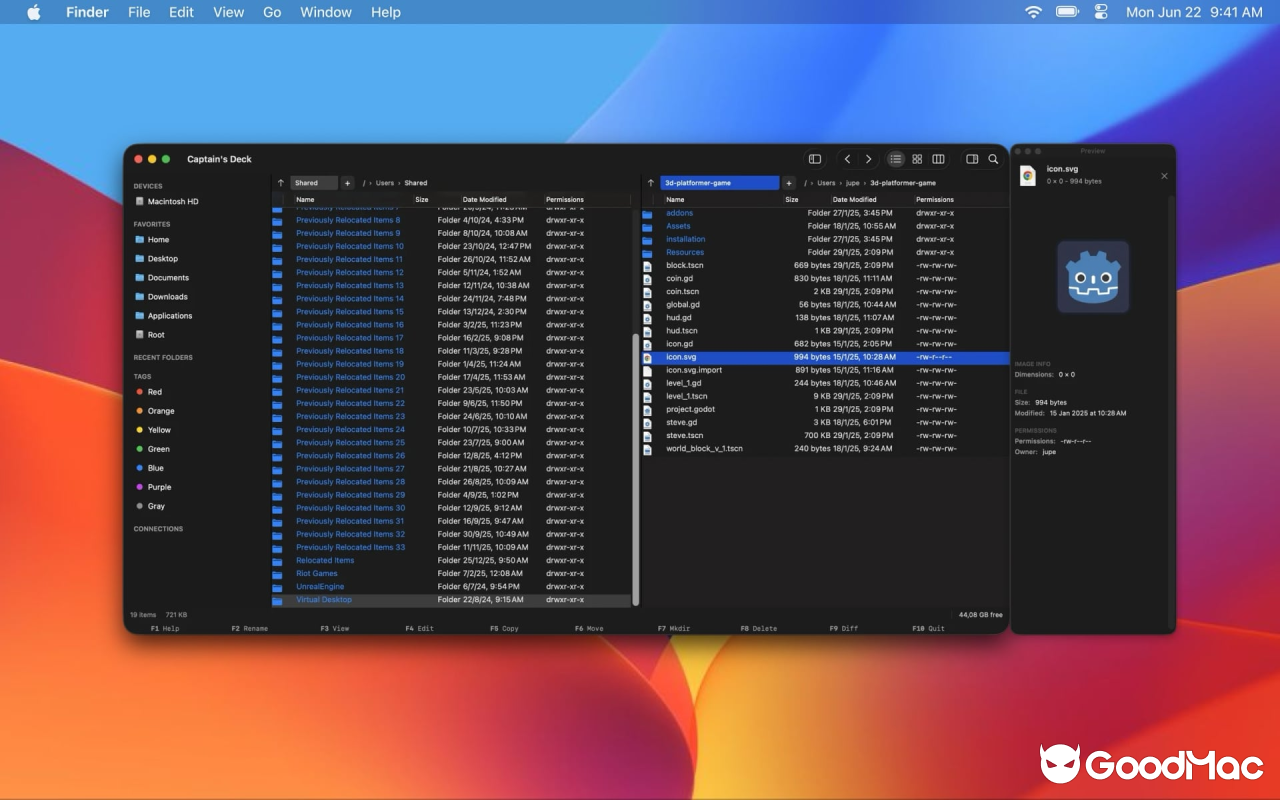Go to parent folder in right pane
1280x800 pixels.
tap(651, 183)
